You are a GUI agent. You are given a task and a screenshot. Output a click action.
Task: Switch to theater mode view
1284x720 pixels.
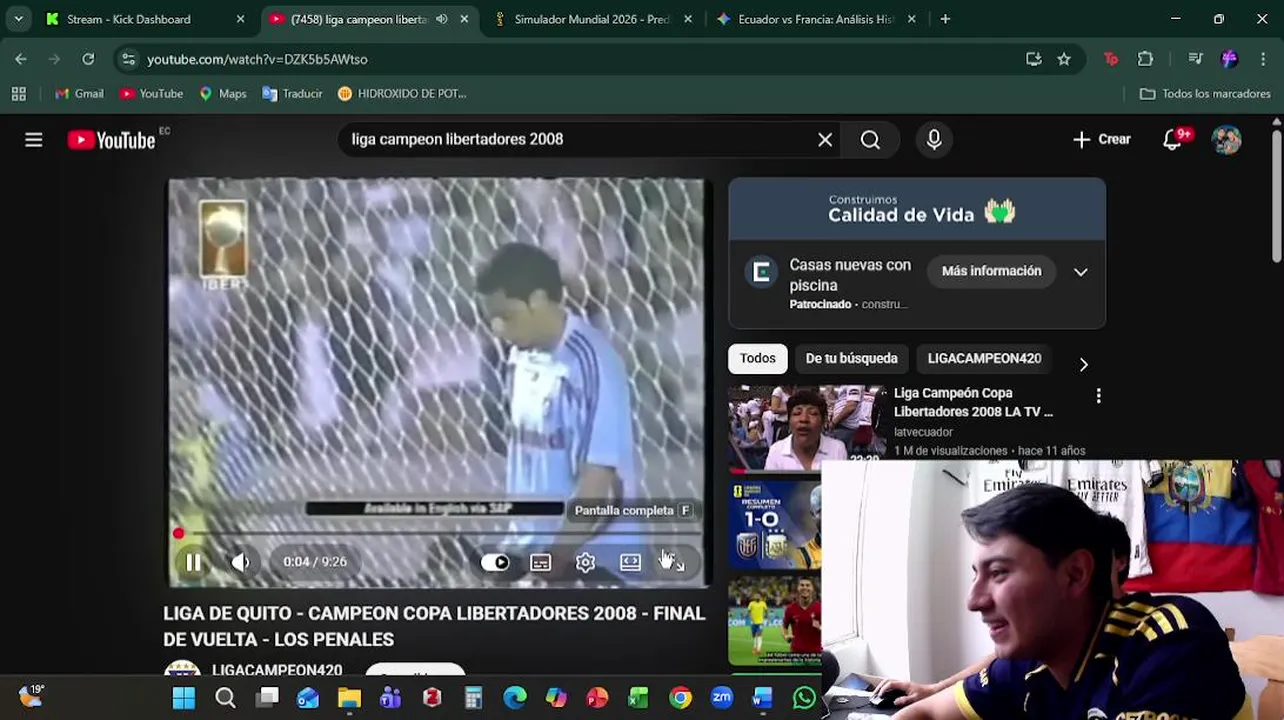(x=630, y=562)
